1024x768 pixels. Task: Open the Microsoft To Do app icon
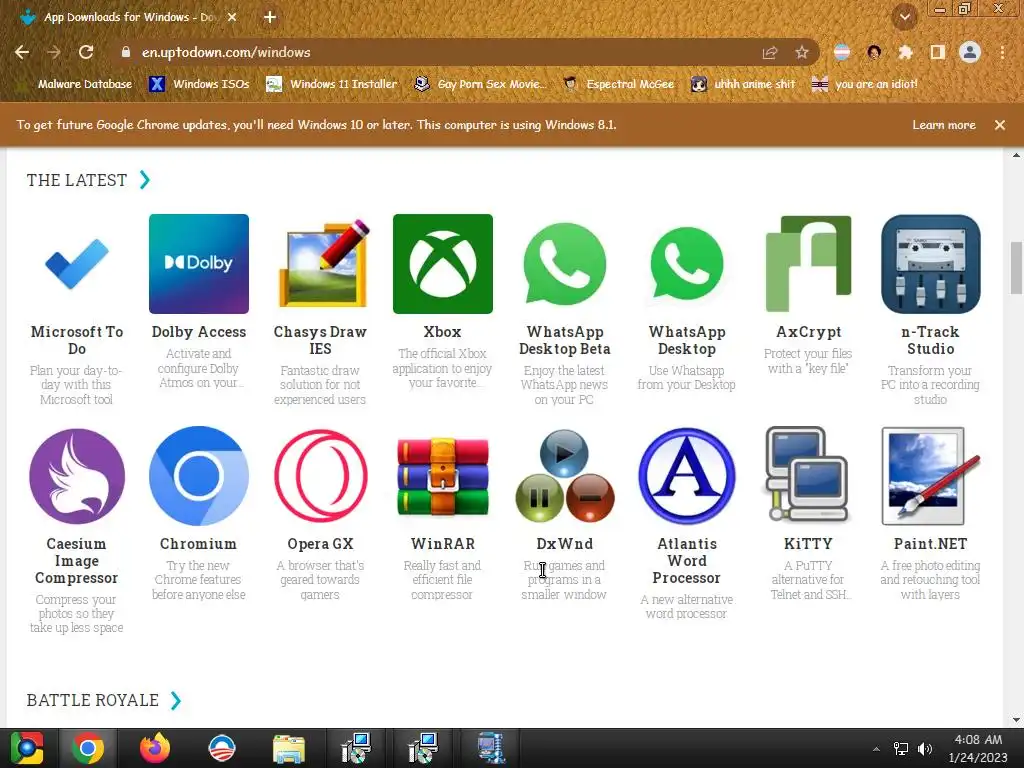click(x=76, y=264)
